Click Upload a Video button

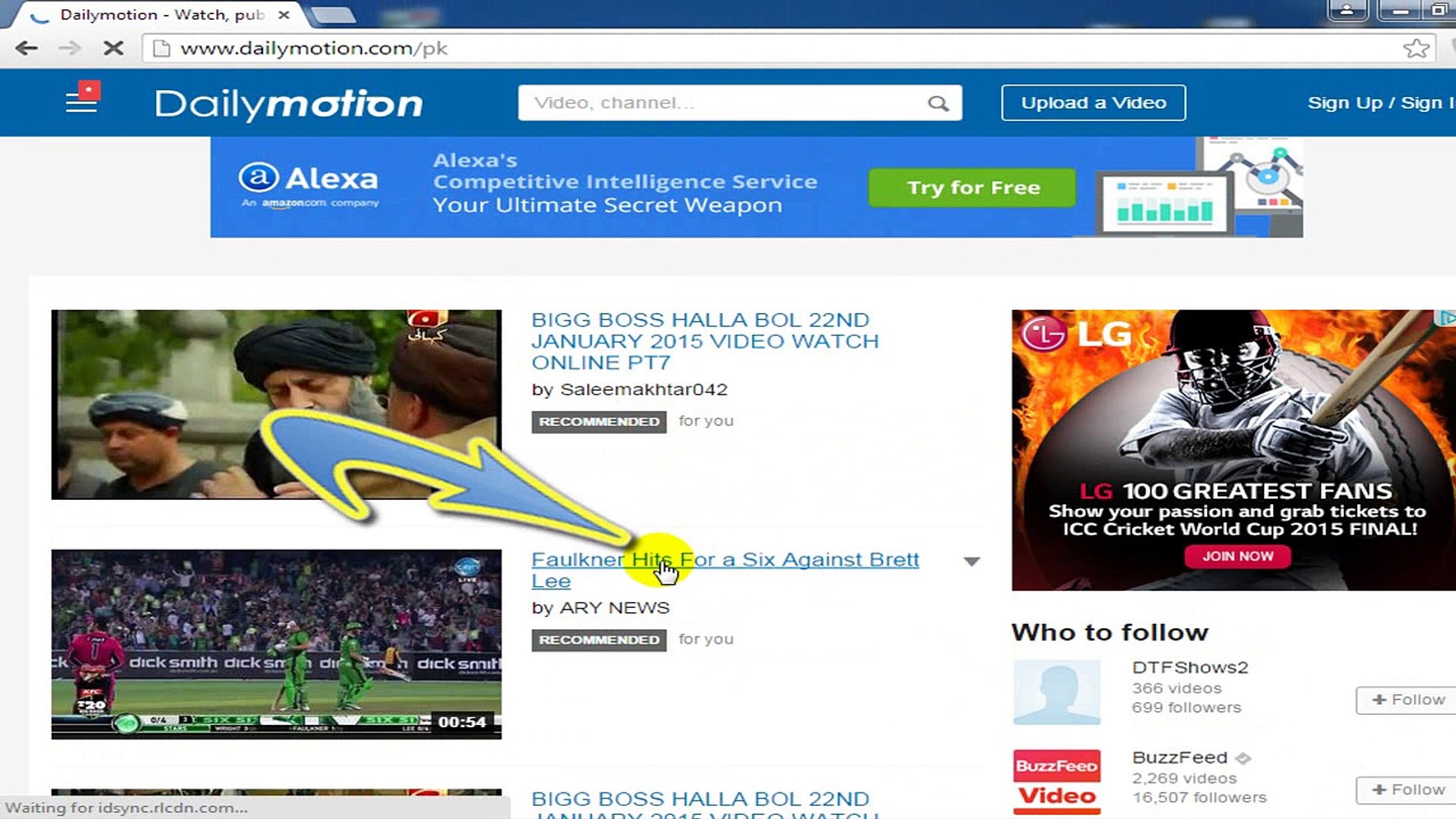[x=1093, y=102]
